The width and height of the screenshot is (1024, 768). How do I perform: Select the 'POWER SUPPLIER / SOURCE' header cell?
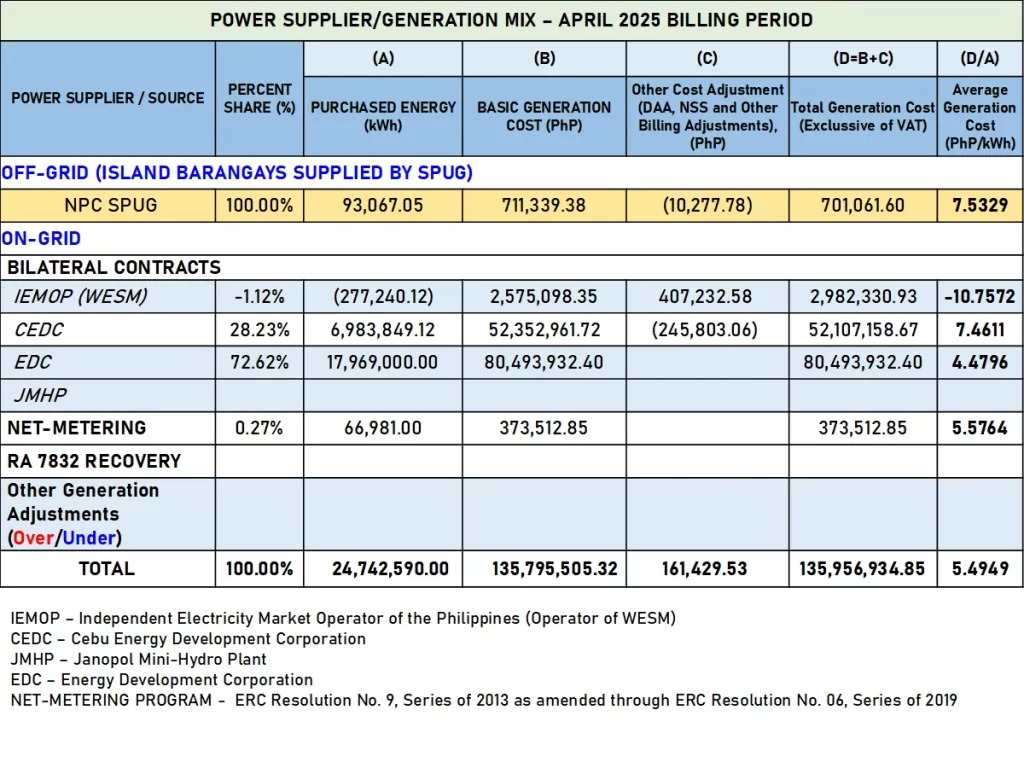click(108, 98)
